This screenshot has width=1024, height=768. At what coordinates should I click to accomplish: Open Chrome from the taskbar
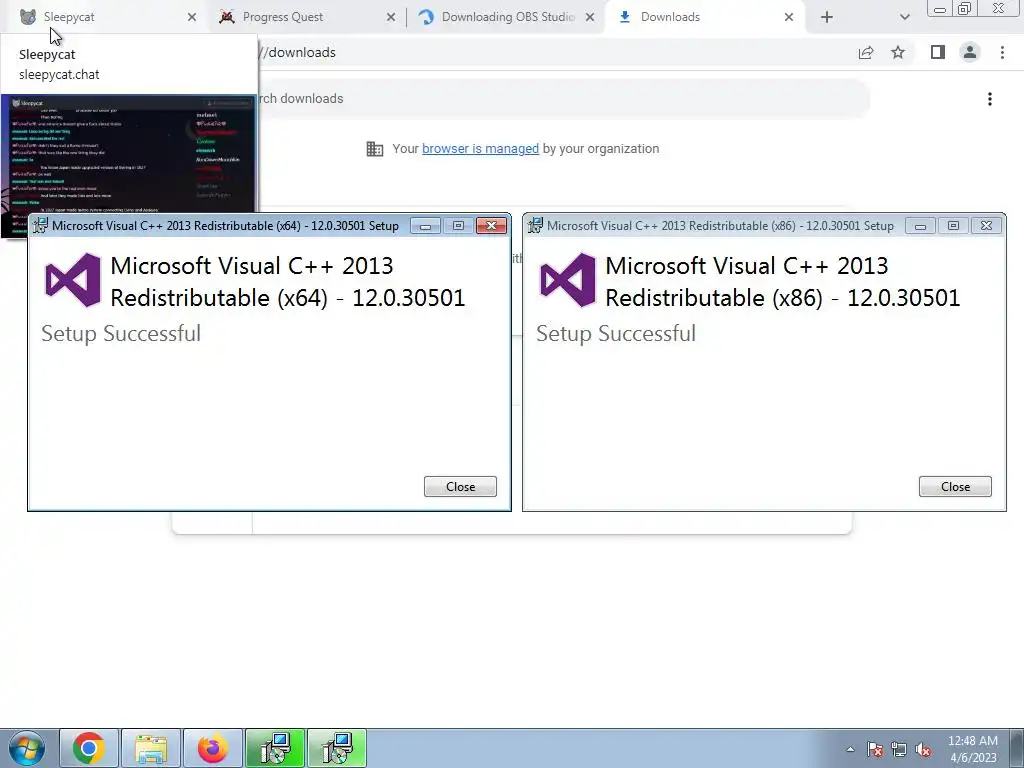tap(89, 748)
